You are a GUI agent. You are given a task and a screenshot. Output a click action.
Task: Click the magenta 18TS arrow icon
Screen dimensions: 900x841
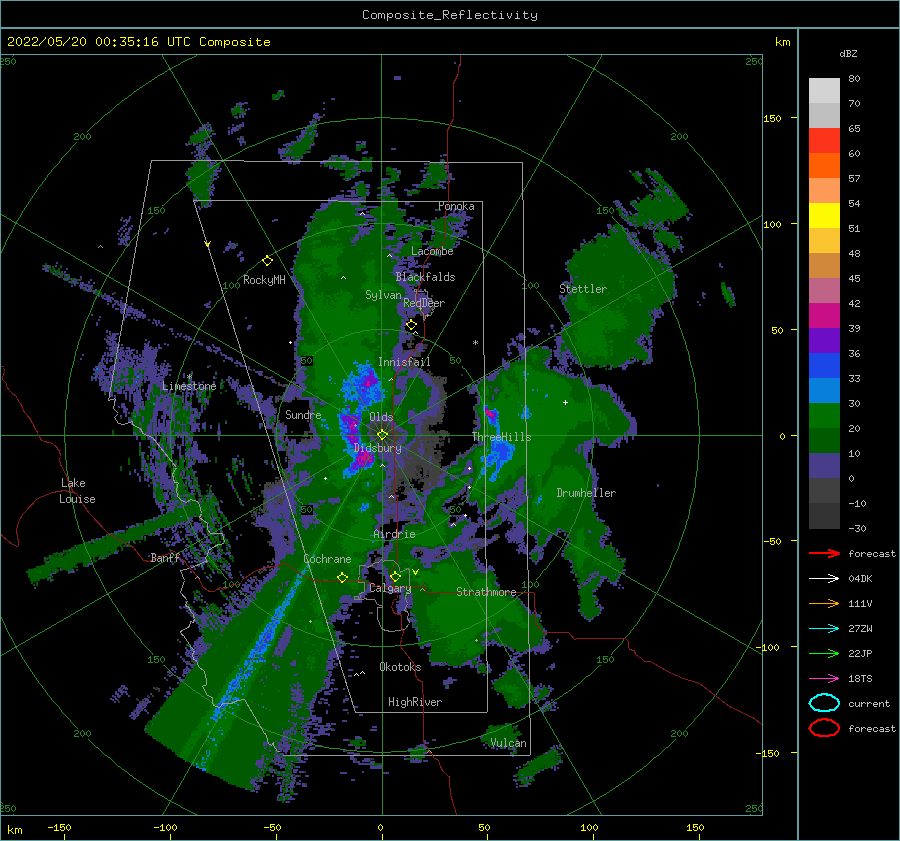[x=824, y=679]
